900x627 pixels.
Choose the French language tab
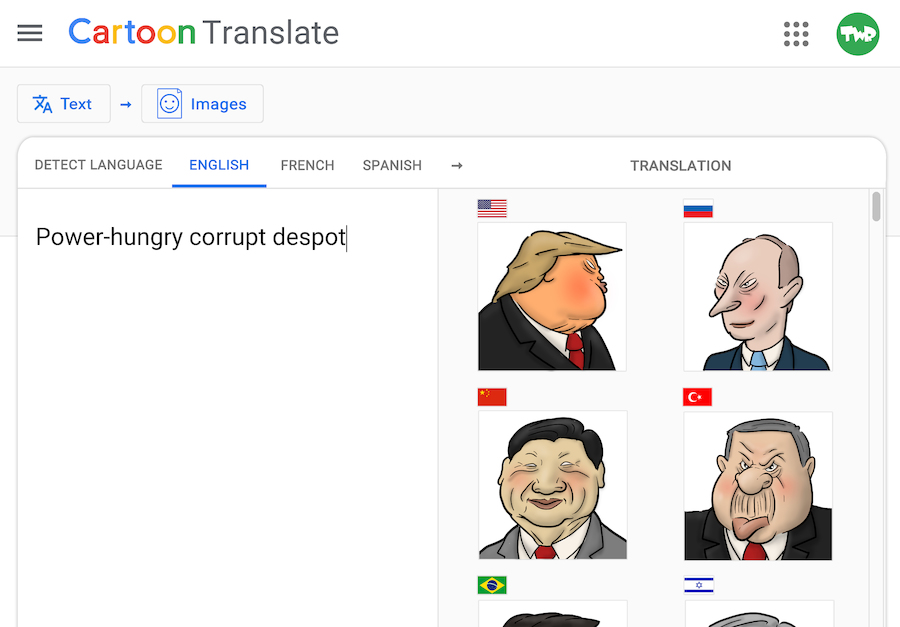(308, 165)
